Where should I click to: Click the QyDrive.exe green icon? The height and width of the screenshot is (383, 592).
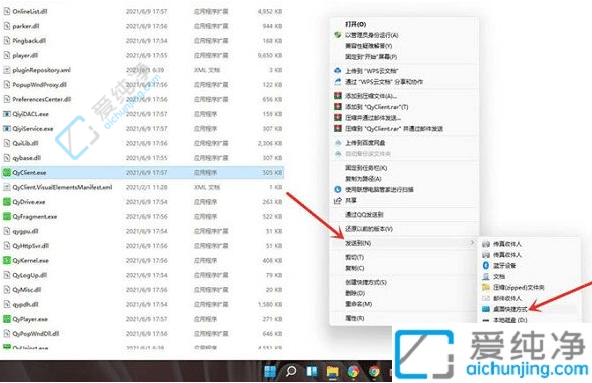tap(6, 202)
